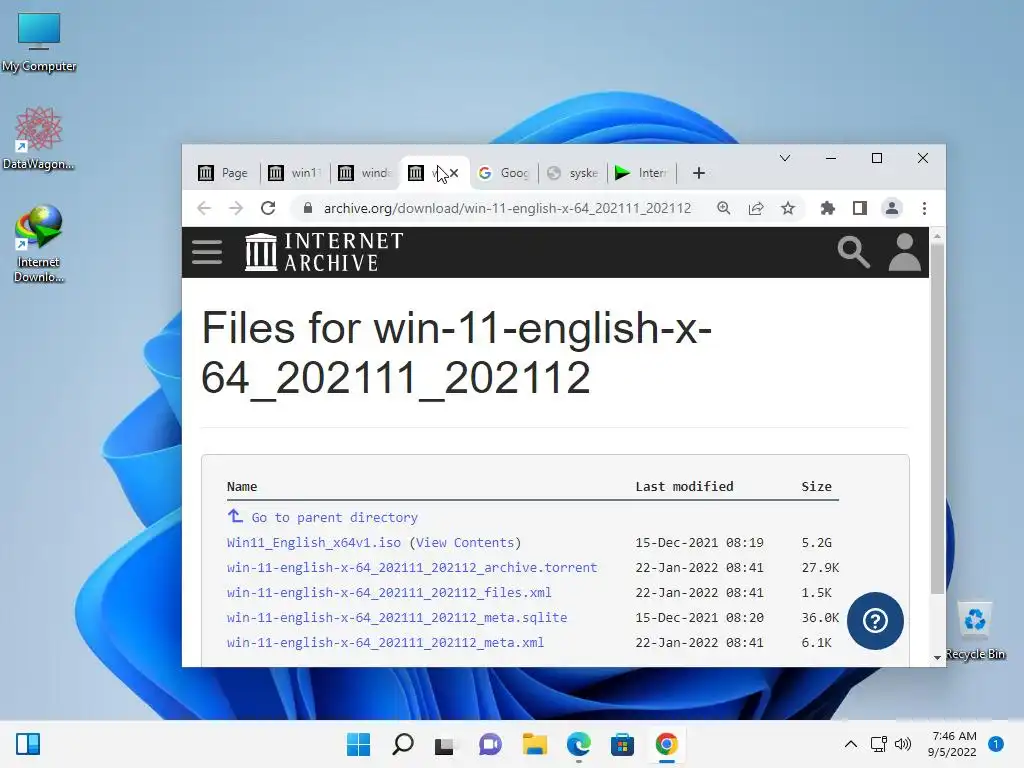Open the notification badge in tray
The width and height of the screenshot is (1024, 768).
995,744
